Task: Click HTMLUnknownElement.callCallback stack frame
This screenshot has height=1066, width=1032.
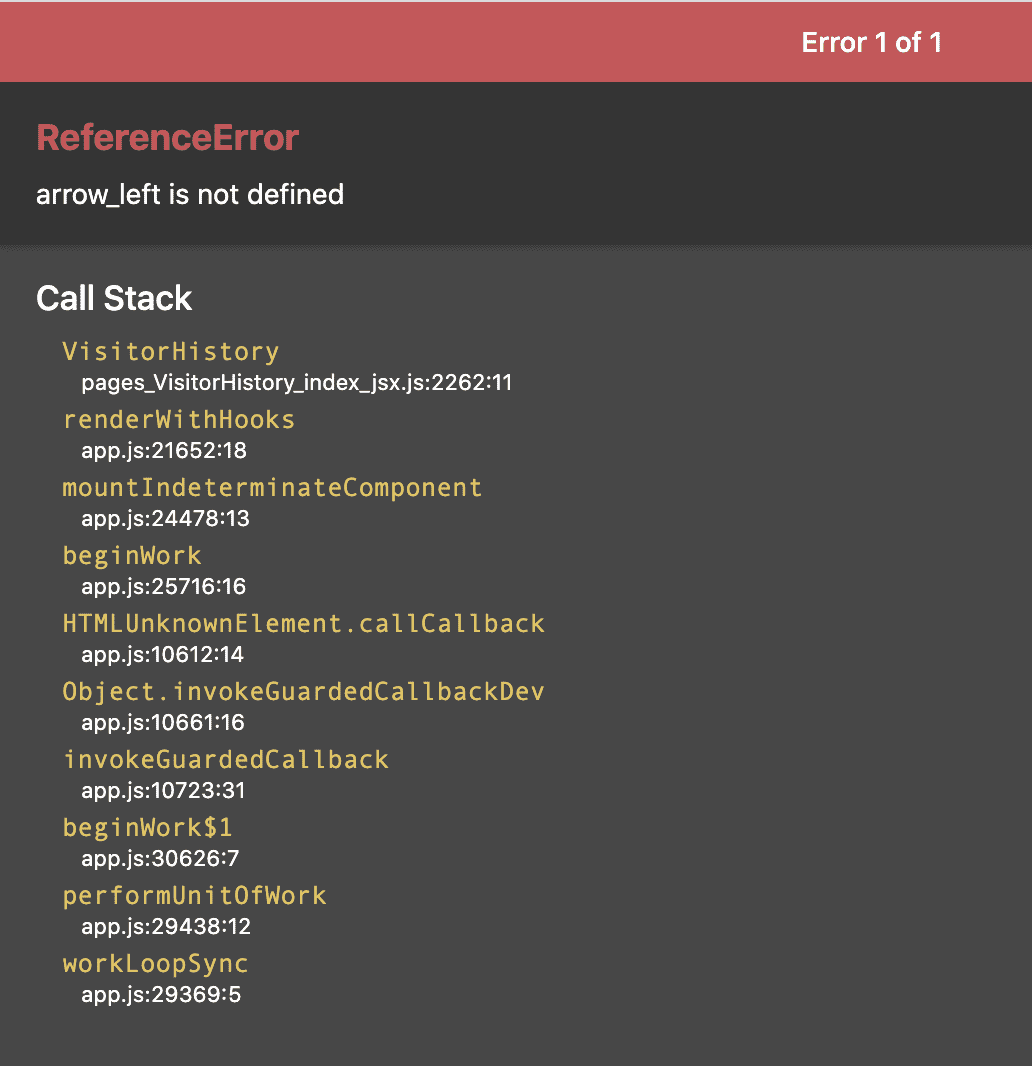Action: click(x=303, y=624)
